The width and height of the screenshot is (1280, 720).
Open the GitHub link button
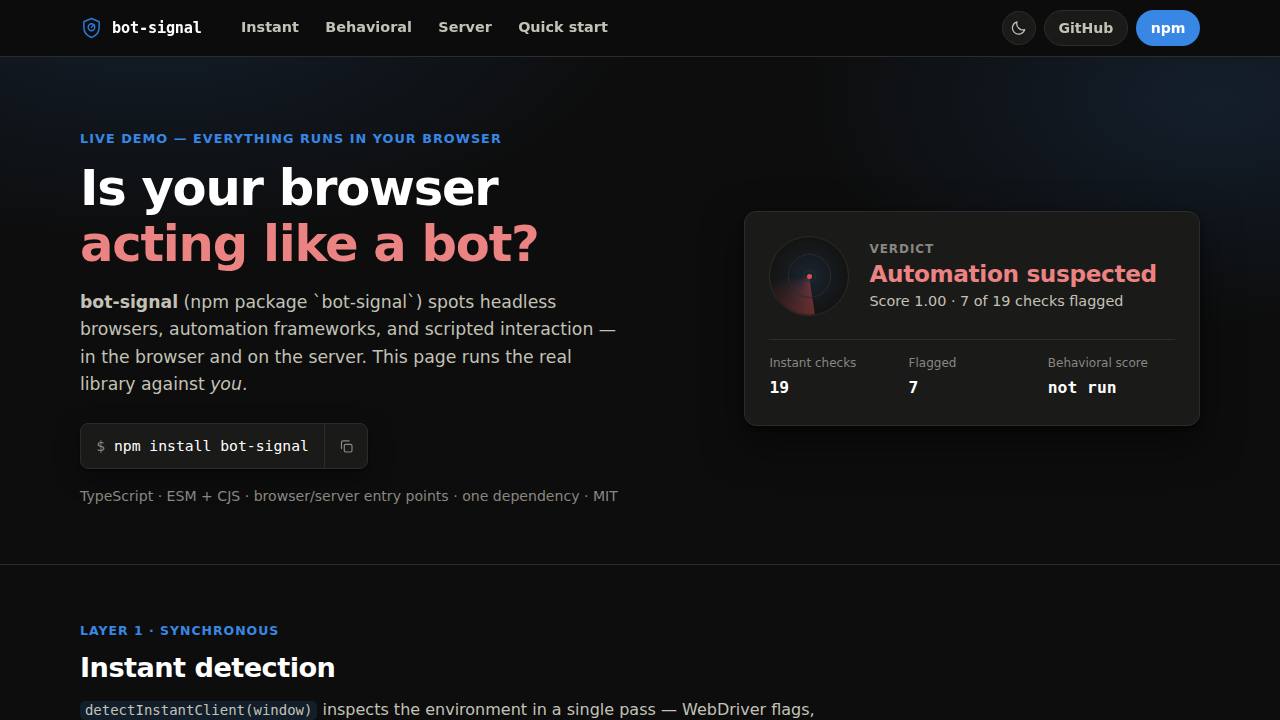tap(1086, 28)
